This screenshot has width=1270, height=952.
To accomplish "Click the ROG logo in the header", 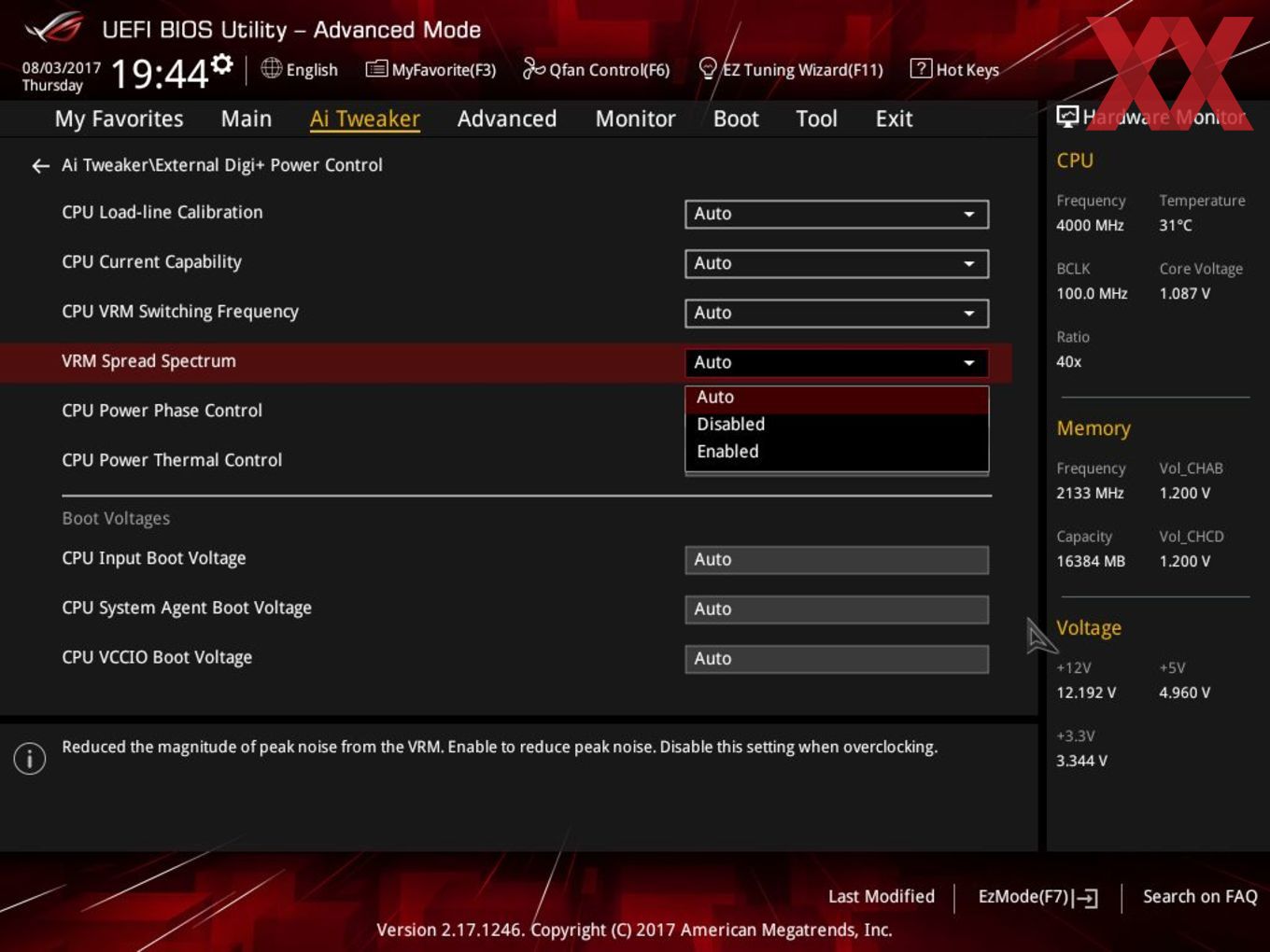I will pyautogui.click(x=54, y=28).
